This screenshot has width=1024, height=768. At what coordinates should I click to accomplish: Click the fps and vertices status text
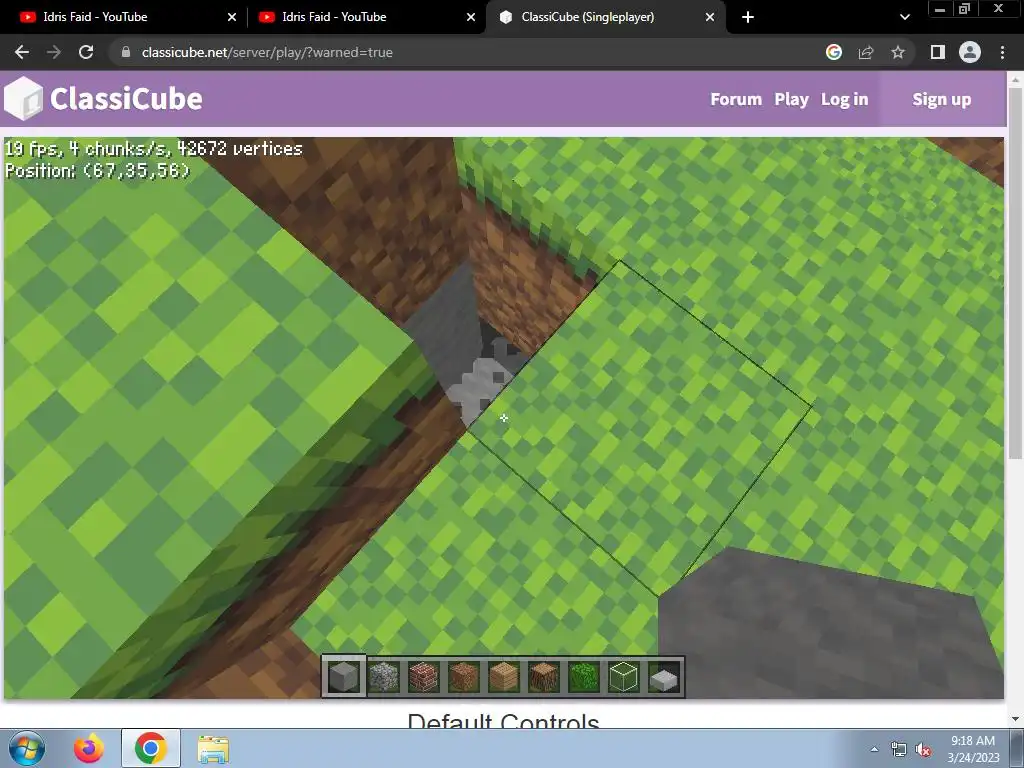tap(153, 149)
